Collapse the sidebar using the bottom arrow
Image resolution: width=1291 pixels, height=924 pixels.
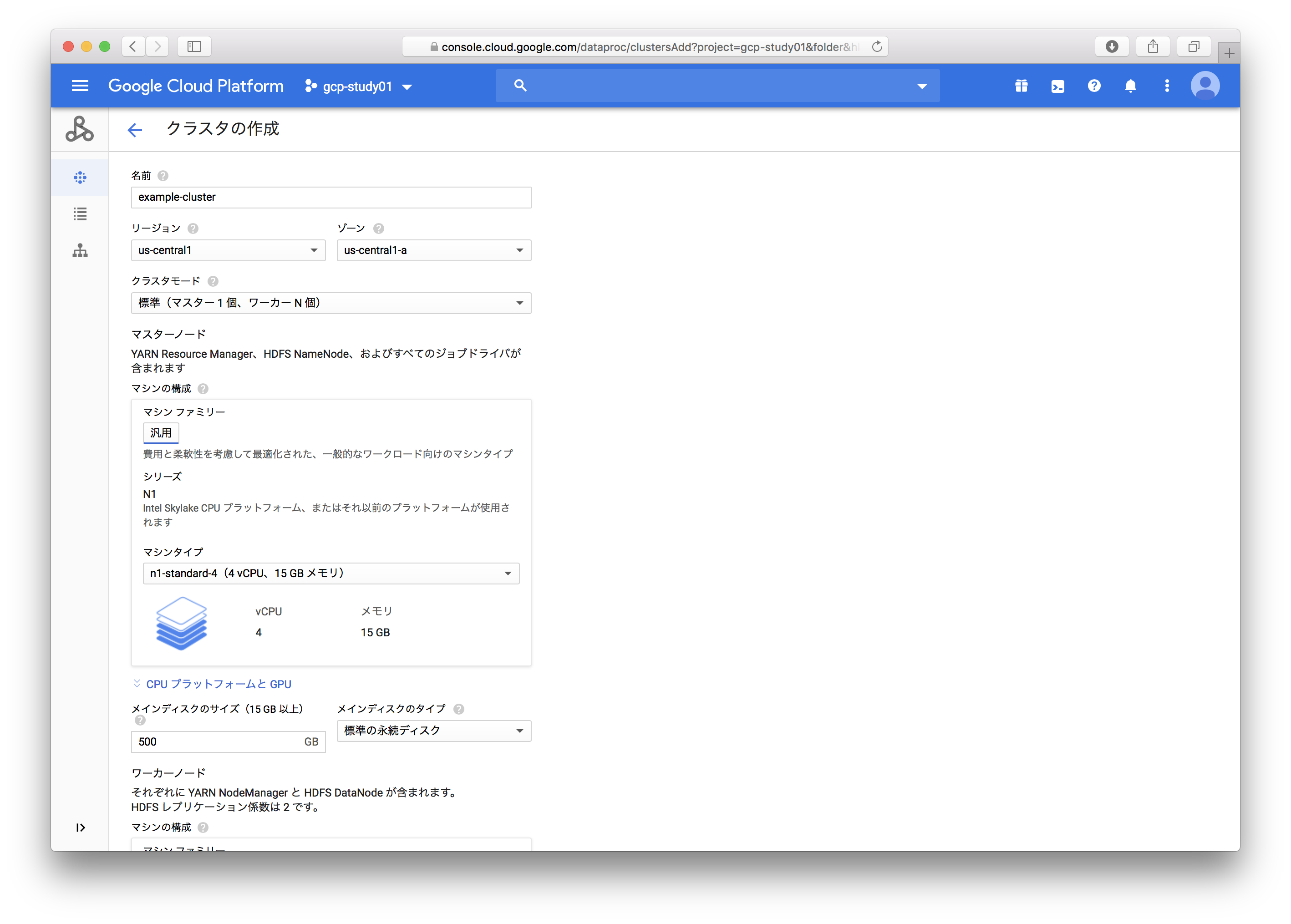point(80,828)
